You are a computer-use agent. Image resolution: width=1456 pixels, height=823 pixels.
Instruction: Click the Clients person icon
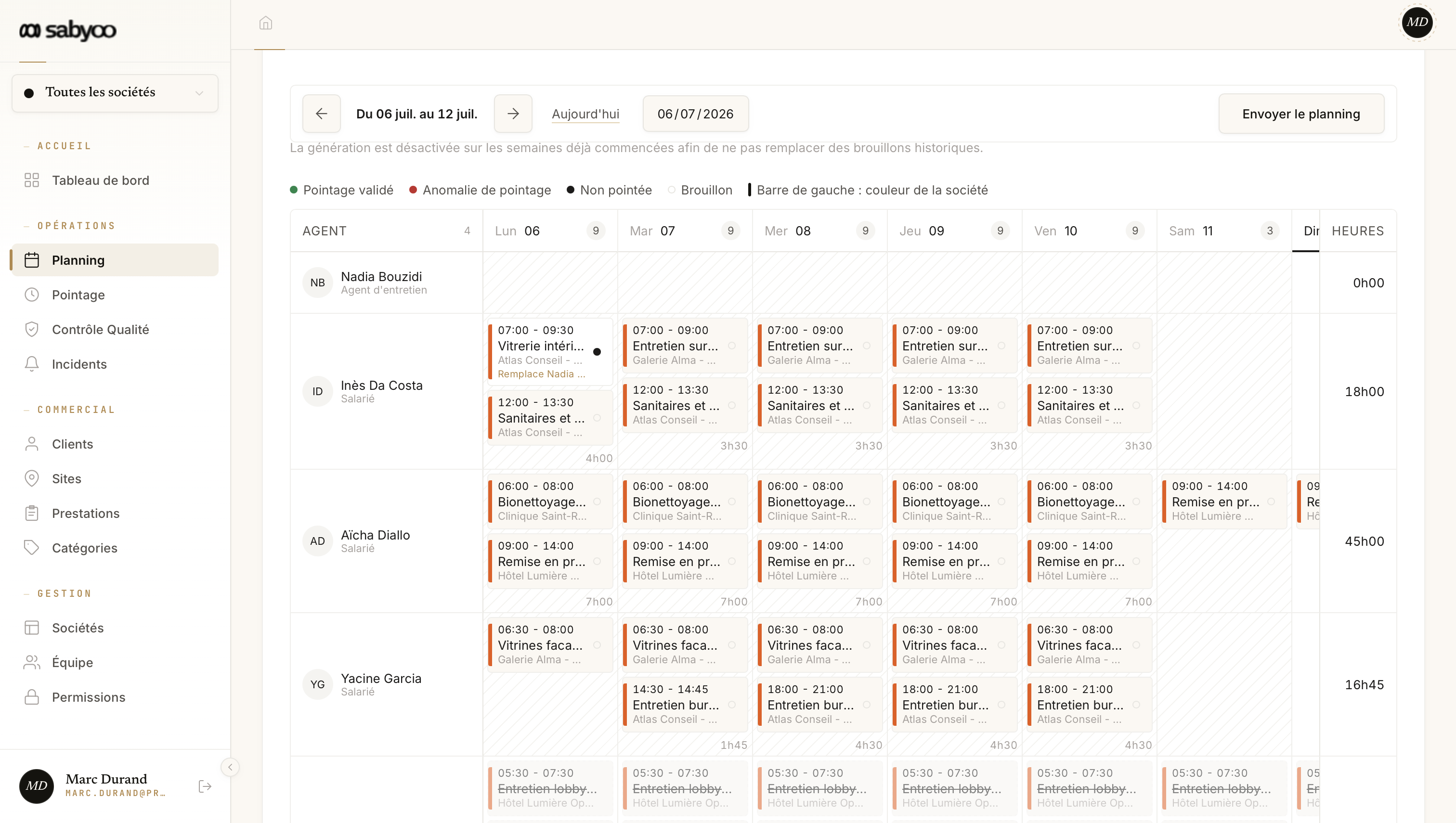tap(32, 444)
